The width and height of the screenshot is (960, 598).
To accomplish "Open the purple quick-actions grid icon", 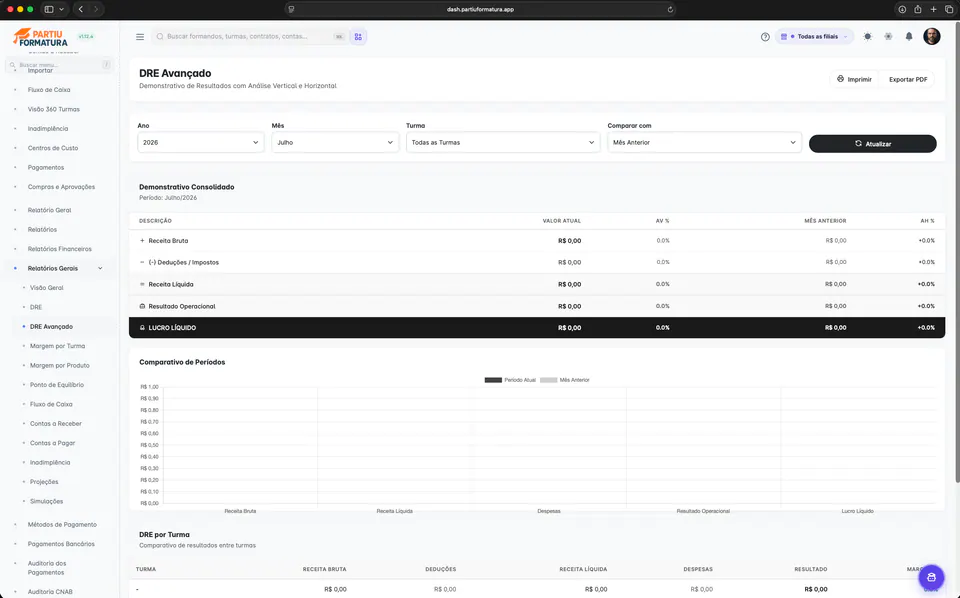I will (358, 37).
